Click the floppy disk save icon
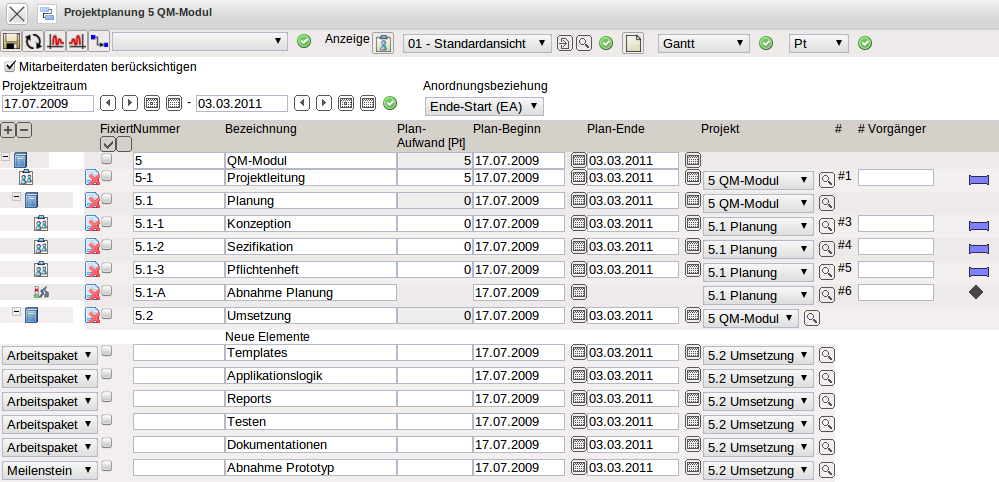999x482 pixels. [12, 42]
